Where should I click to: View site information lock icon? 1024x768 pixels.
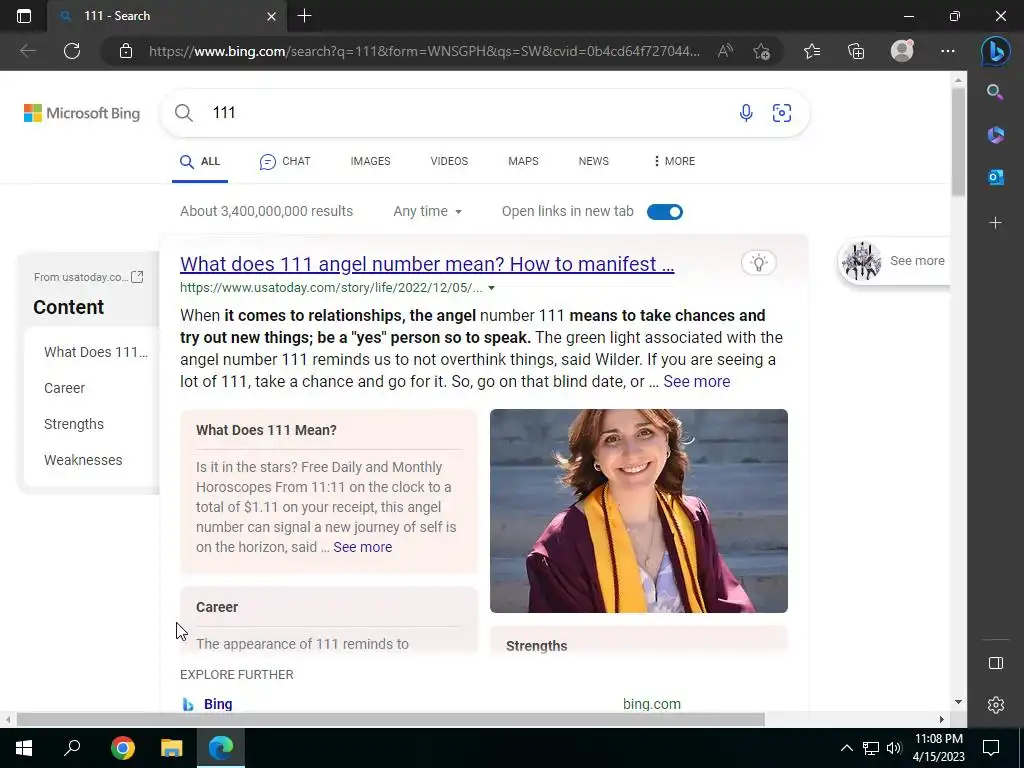click(x=126, y=51)
